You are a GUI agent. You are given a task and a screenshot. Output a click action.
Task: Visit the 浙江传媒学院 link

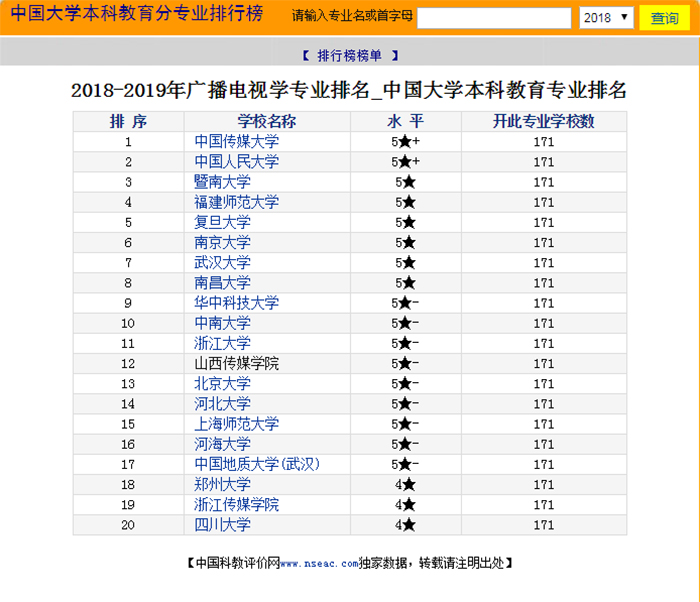236,505
